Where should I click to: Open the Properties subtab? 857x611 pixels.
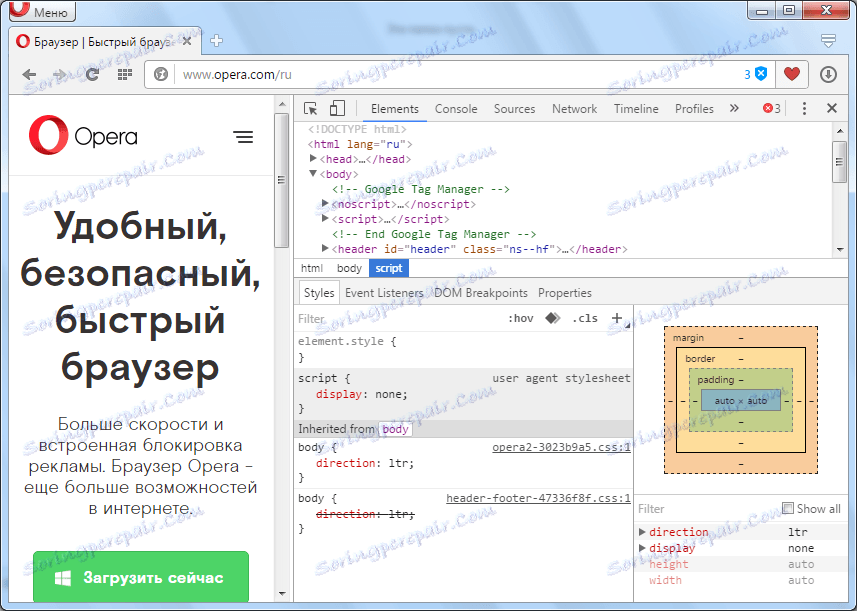click(565, 293)
